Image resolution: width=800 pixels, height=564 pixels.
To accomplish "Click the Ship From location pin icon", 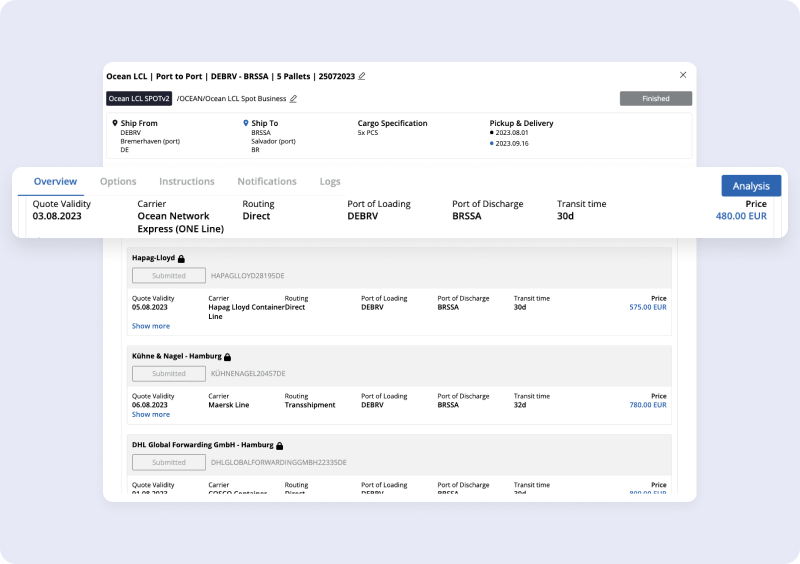I will [115, 123].
